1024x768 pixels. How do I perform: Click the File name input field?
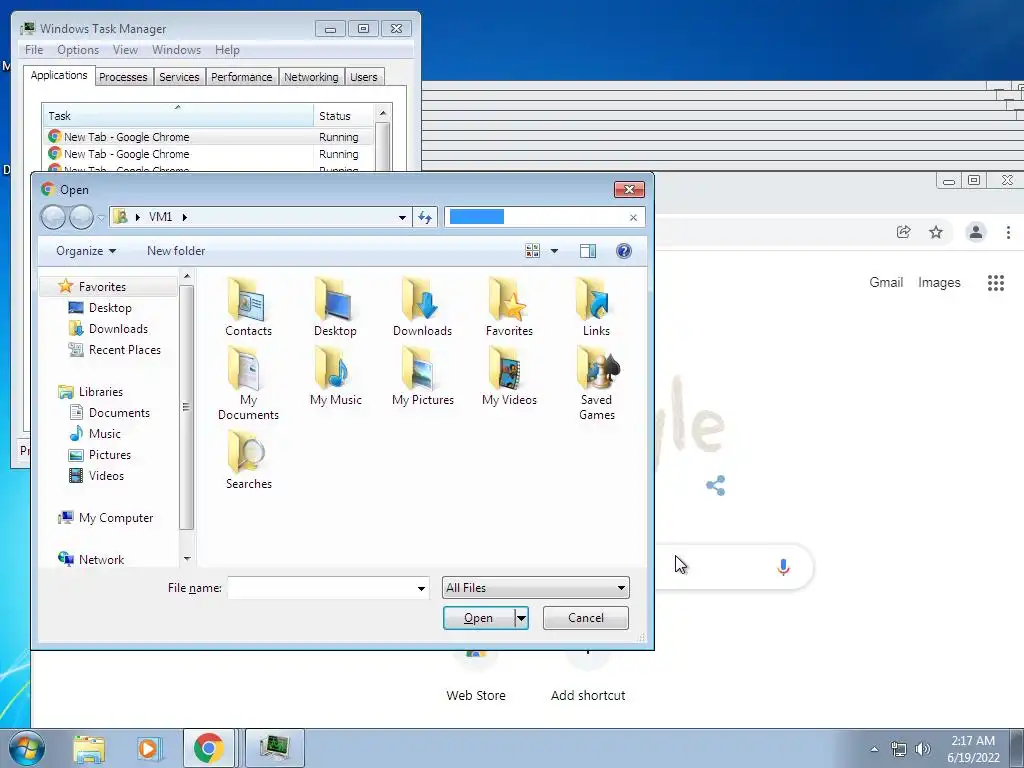[321, 588]
